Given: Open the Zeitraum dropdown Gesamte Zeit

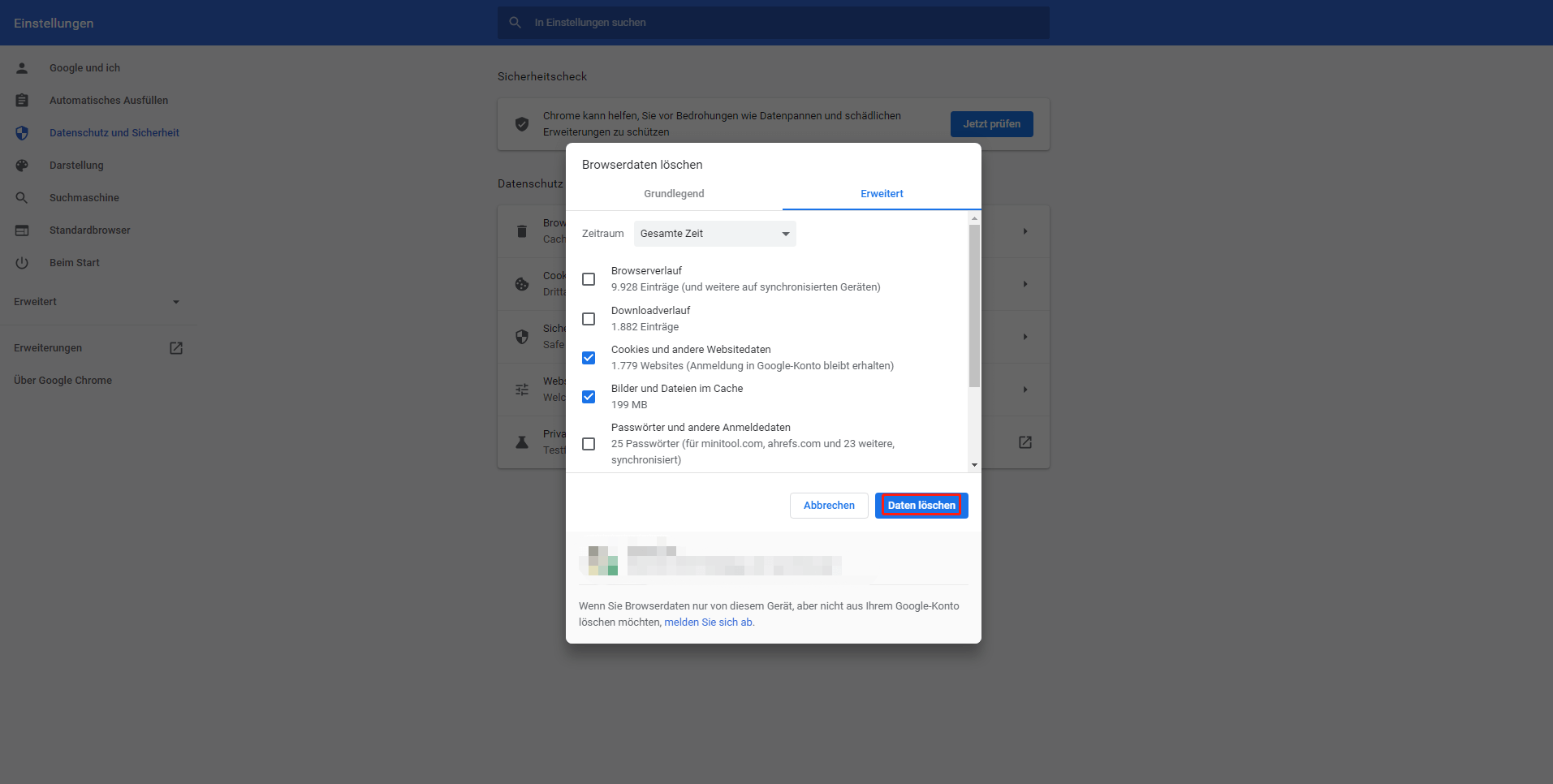Looking at the screenshot, I should (x=714, y=234).
